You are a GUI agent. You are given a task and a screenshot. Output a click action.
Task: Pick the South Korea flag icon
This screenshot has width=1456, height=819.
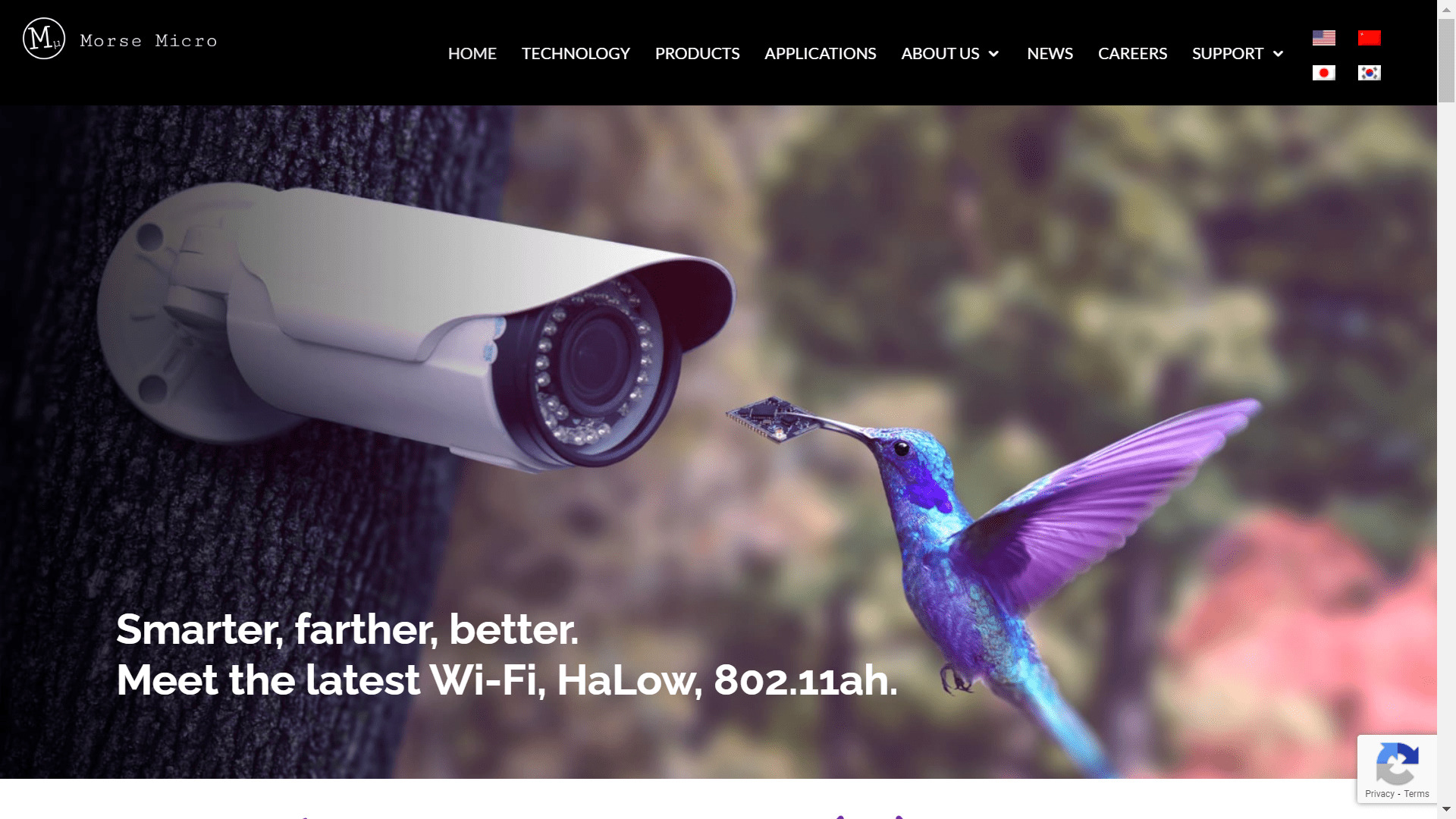pos(1370,73)
